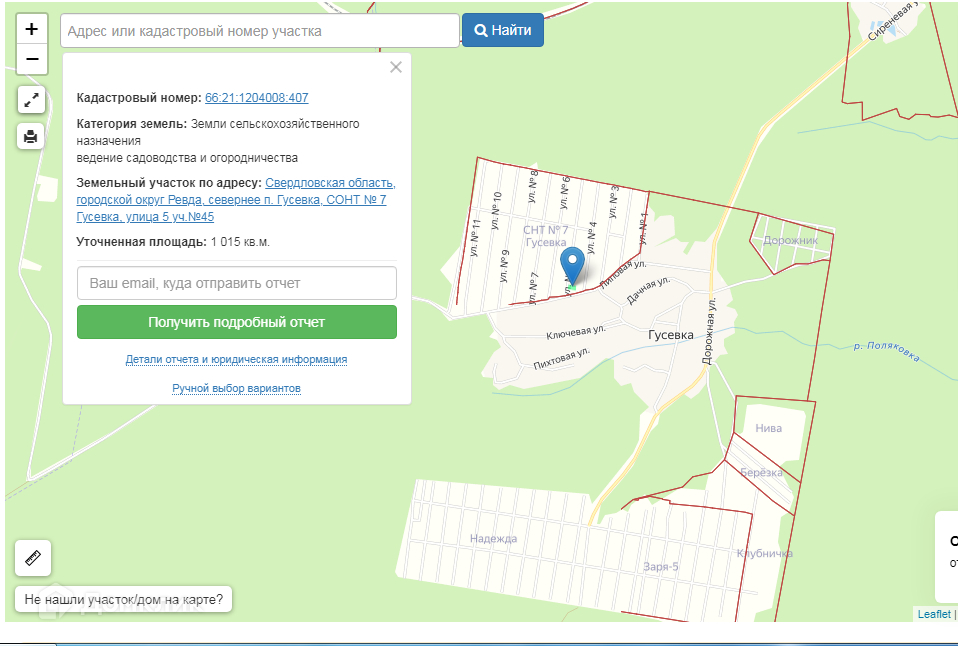Open the Leaflet attribution link

(934, 614)
